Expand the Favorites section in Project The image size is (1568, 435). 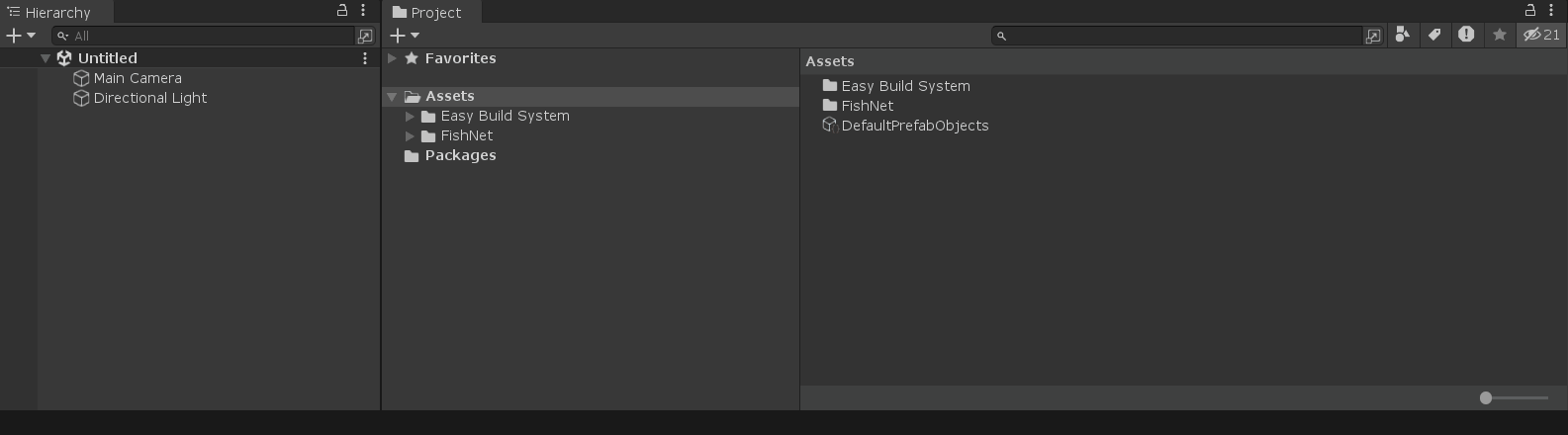pyautogui.click(x=393, y=58)
